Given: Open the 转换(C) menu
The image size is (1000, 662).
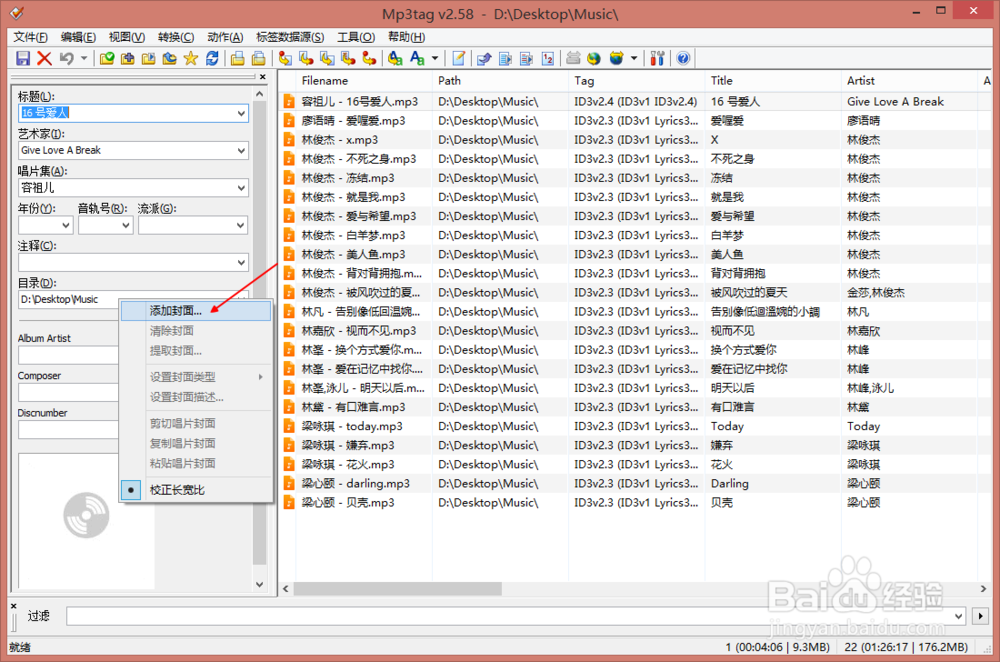Looking at the screenshot, I should [175, 37].
